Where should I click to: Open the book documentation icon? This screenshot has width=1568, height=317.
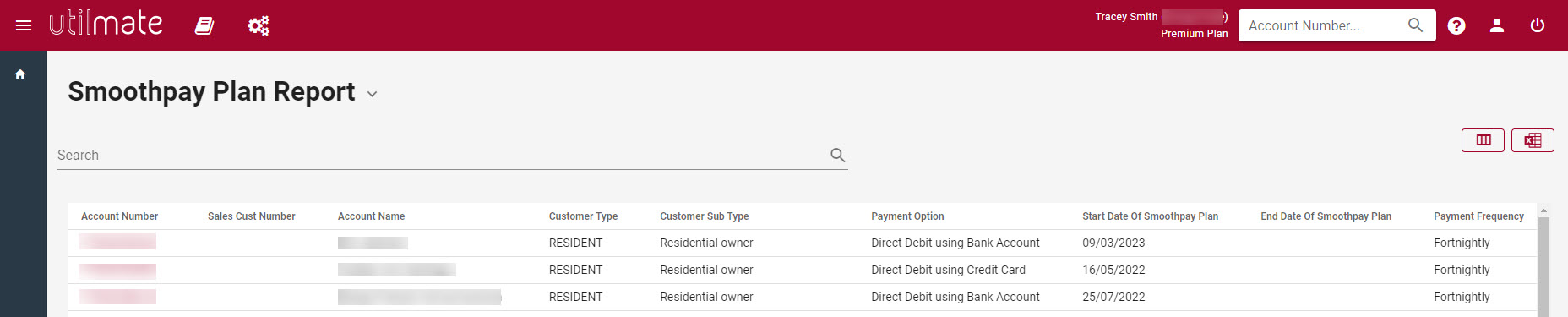click(204, 25)
